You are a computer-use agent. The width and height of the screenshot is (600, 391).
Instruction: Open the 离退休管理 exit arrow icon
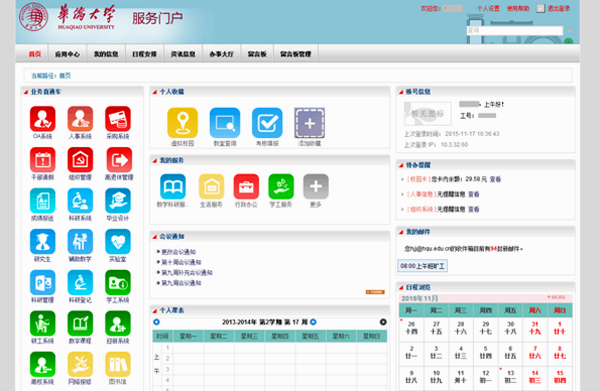click(x=119, y=160)
